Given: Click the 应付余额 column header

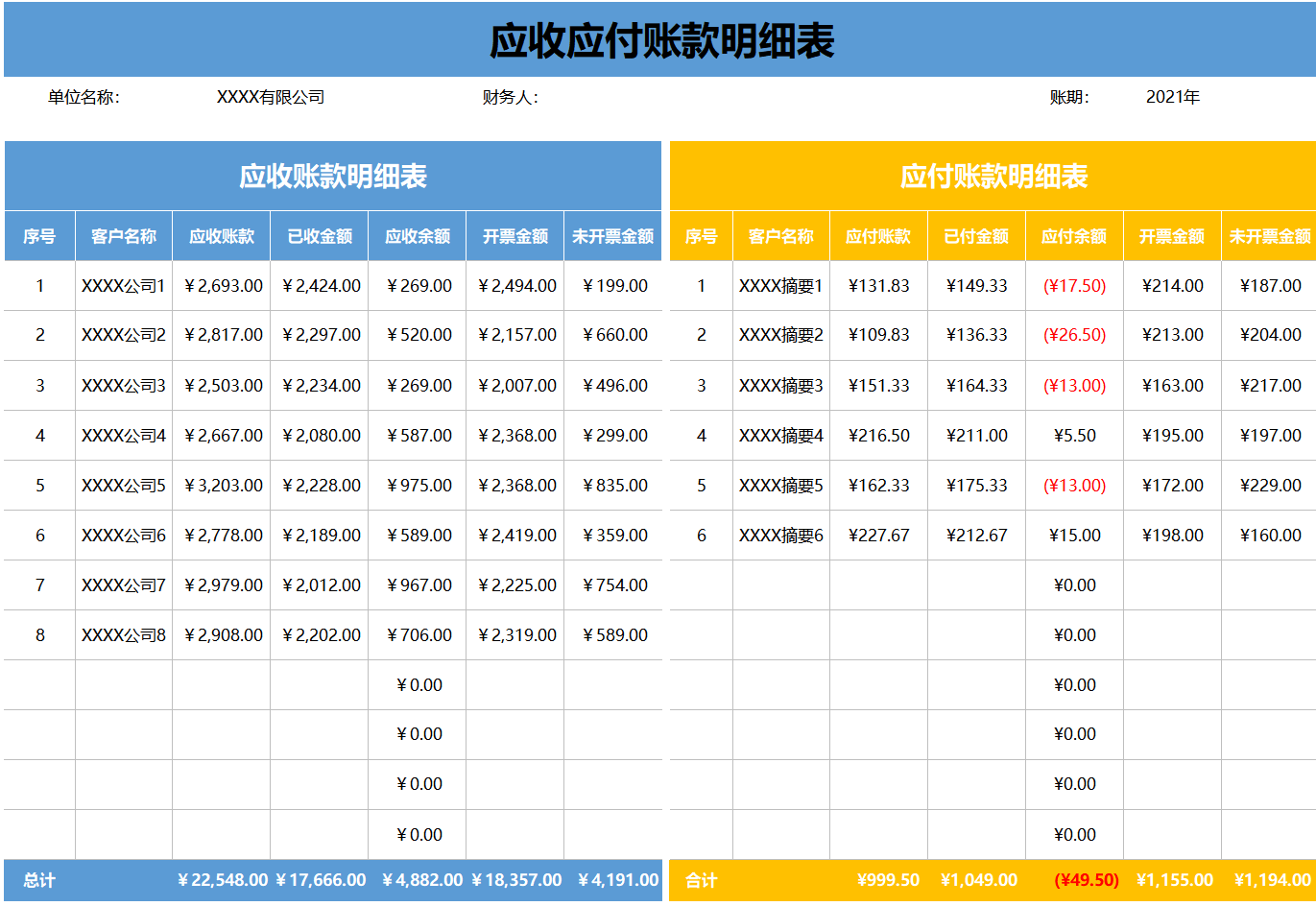Looking at the screenshot, I should (x=1074, y=235).
